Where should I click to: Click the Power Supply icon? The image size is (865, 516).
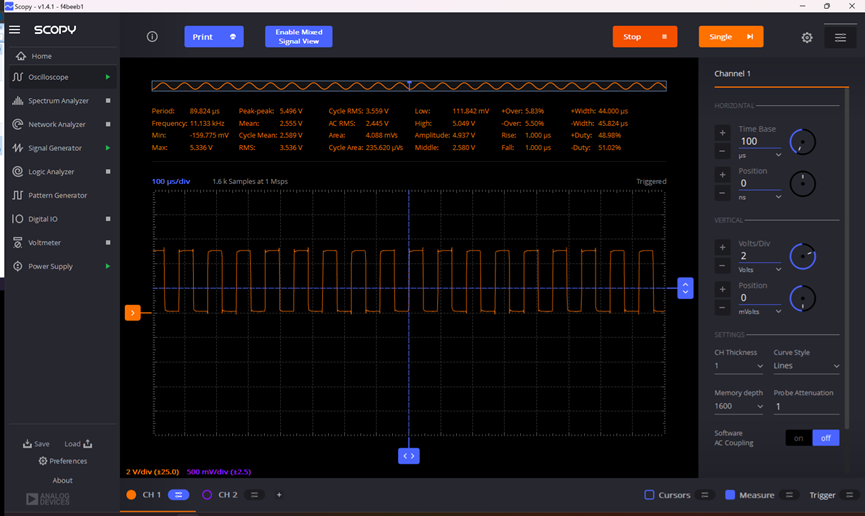pyautogui.click(x=18, y=267)
